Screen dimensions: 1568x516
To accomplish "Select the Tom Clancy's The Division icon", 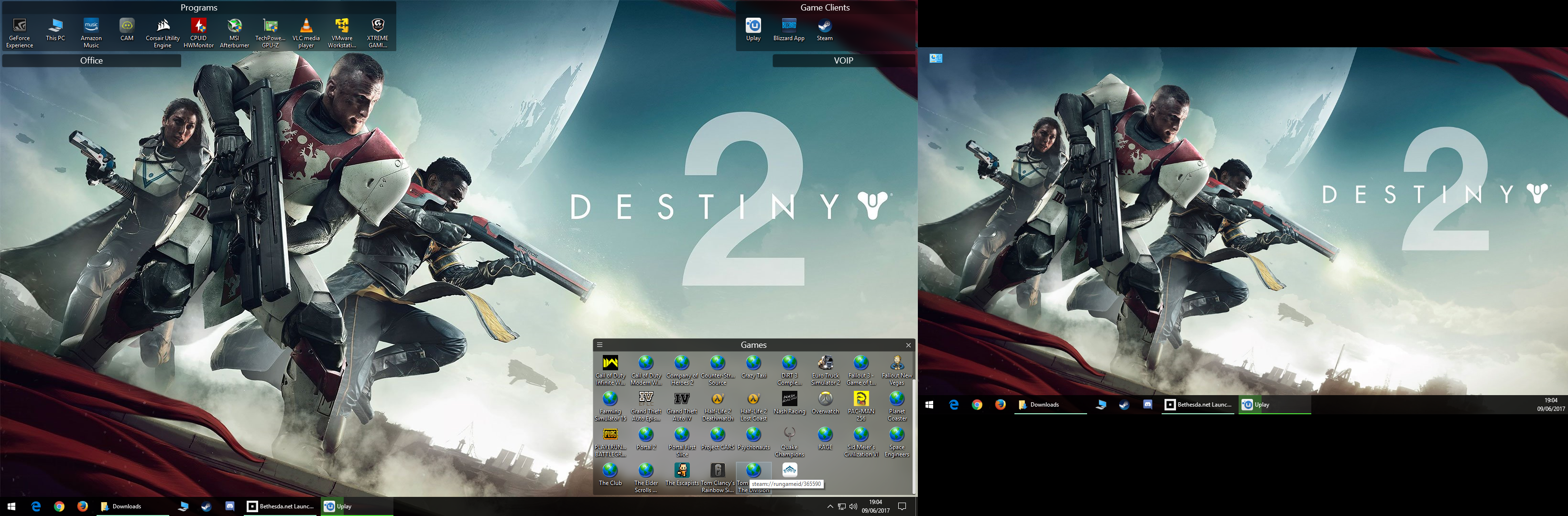I will 753,470.
